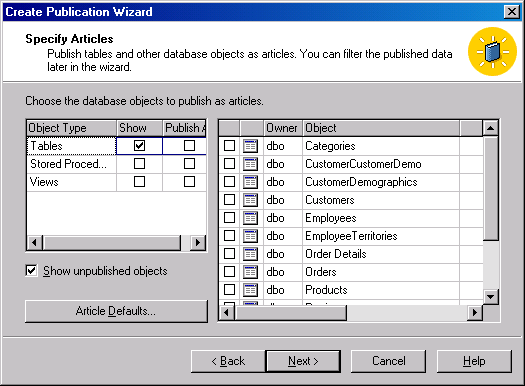This screenshot has width=525, height=386.
Task: Open wizard Help
Action: click(x=474, y=361)
